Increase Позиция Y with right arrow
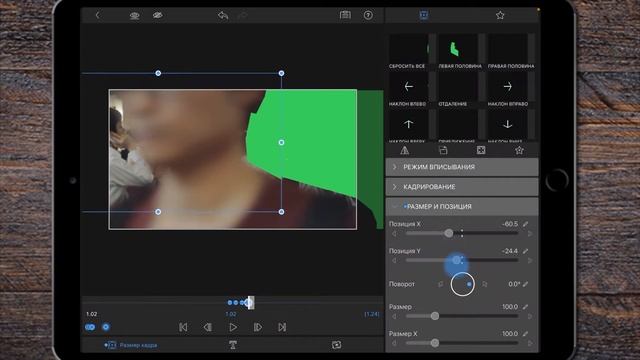 (530, 260)
